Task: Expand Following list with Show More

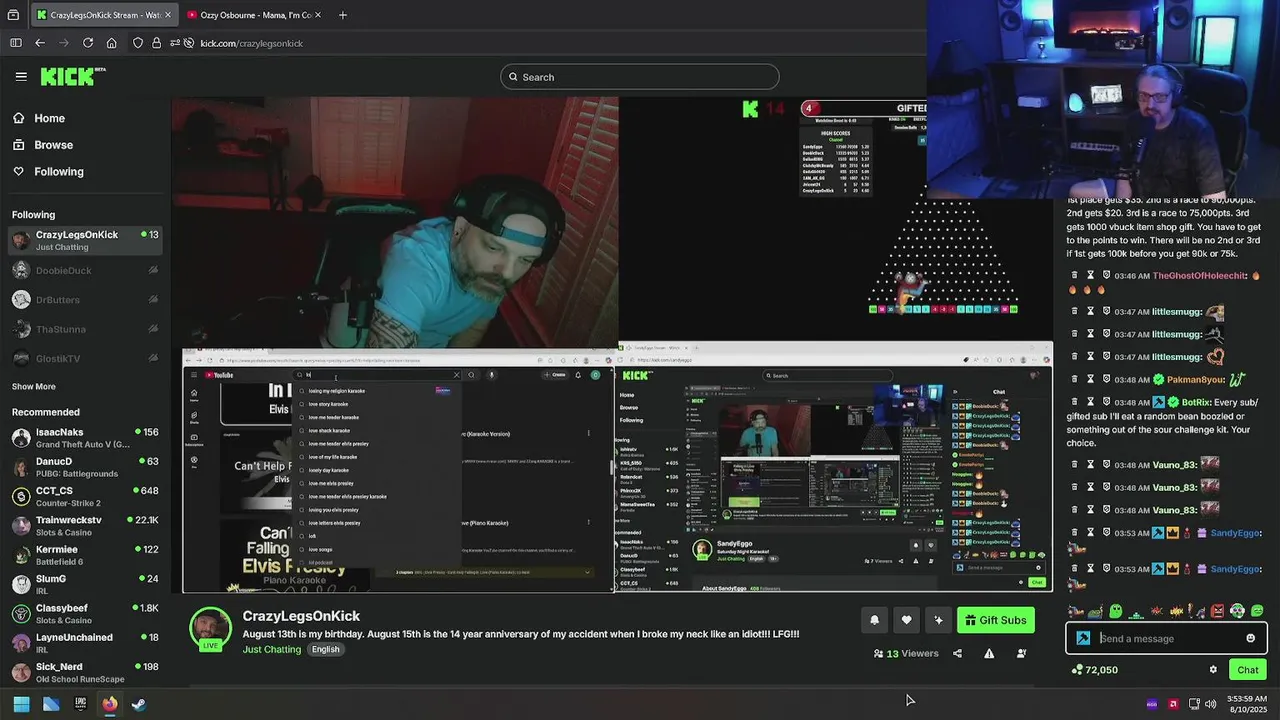Action: coord(34,387)
